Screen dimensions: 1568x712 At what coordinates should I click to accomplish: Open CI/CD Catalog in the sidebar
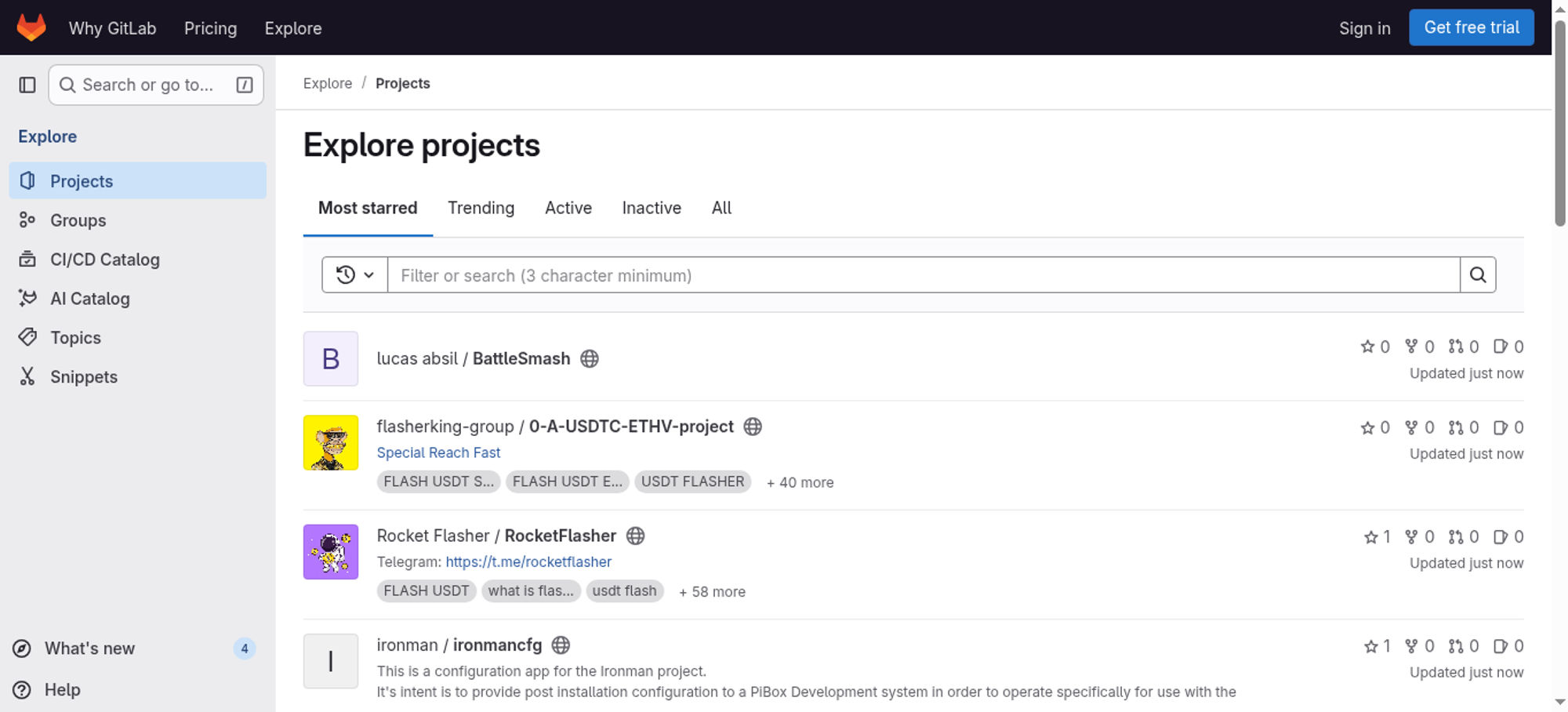click(x=104, y=260)
